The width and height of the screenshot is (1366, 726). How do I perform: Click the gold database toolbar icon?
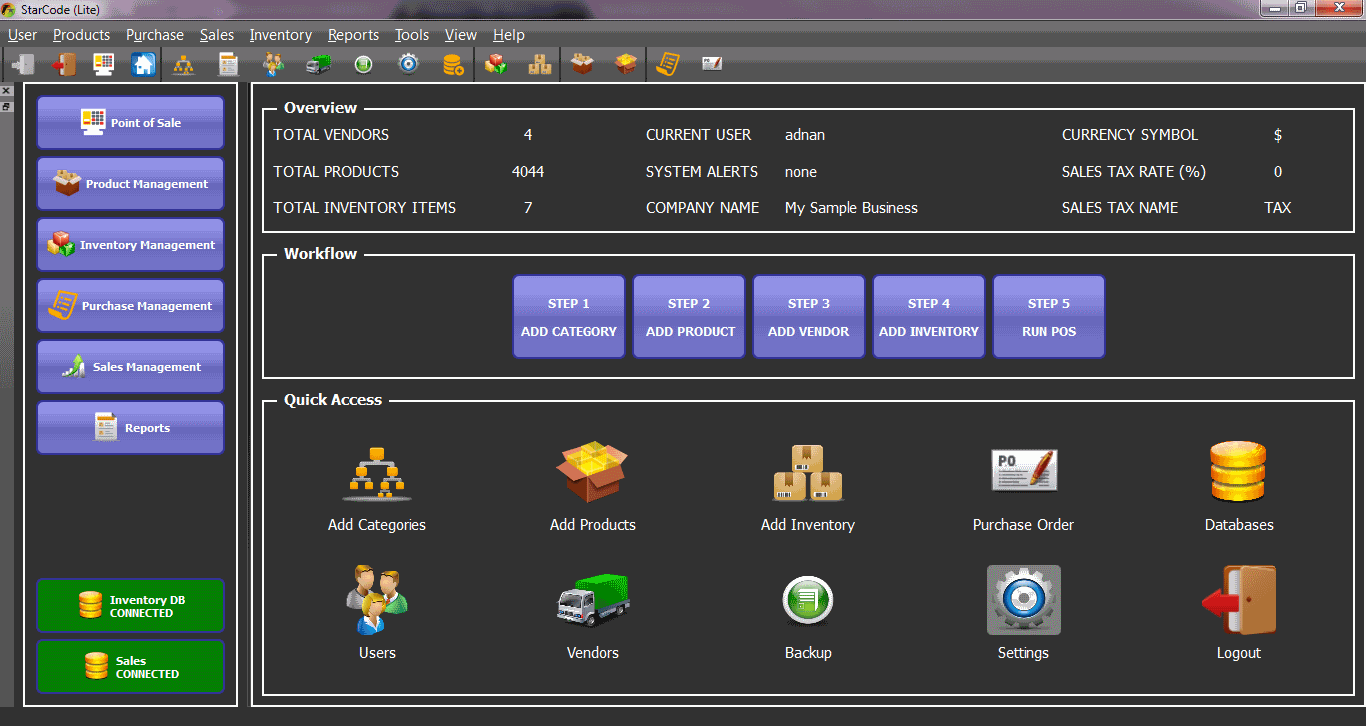coord(453,65)
